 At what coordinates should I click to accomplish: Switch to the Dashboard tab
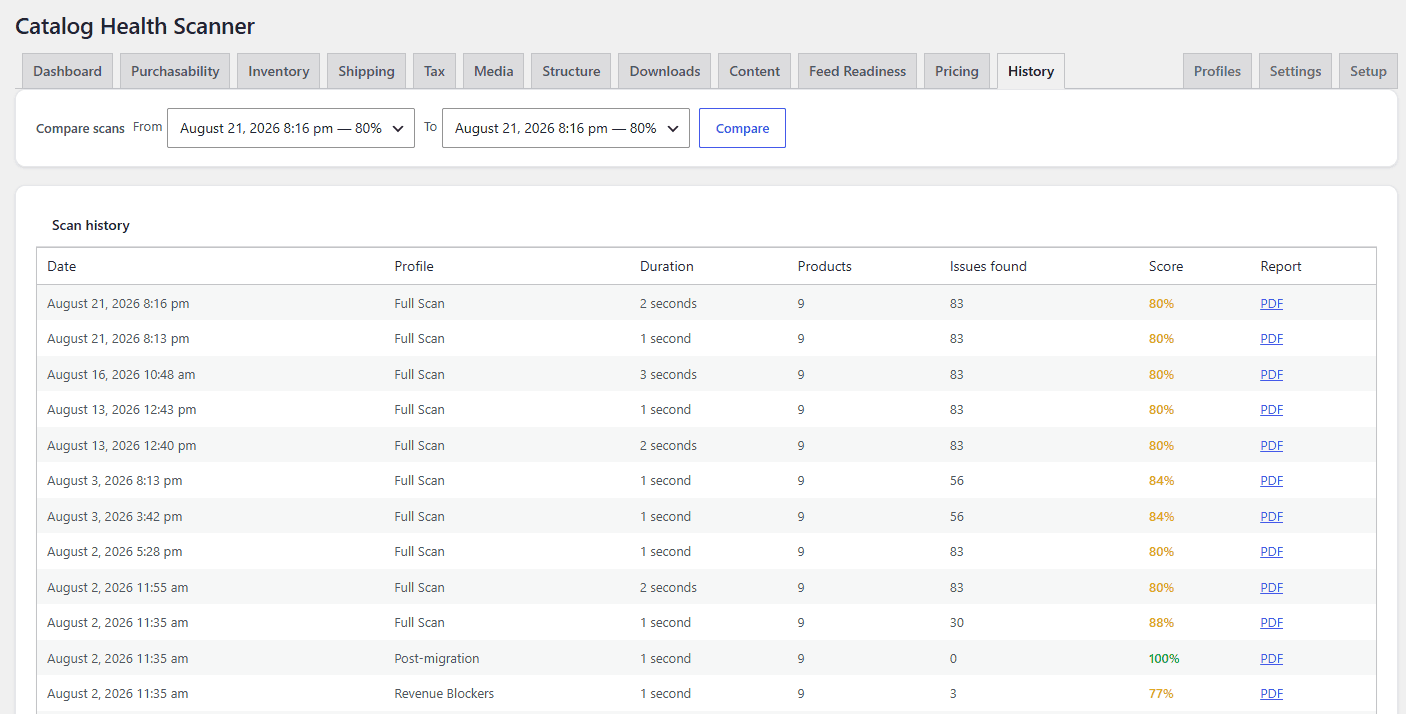tap(67, 71)
